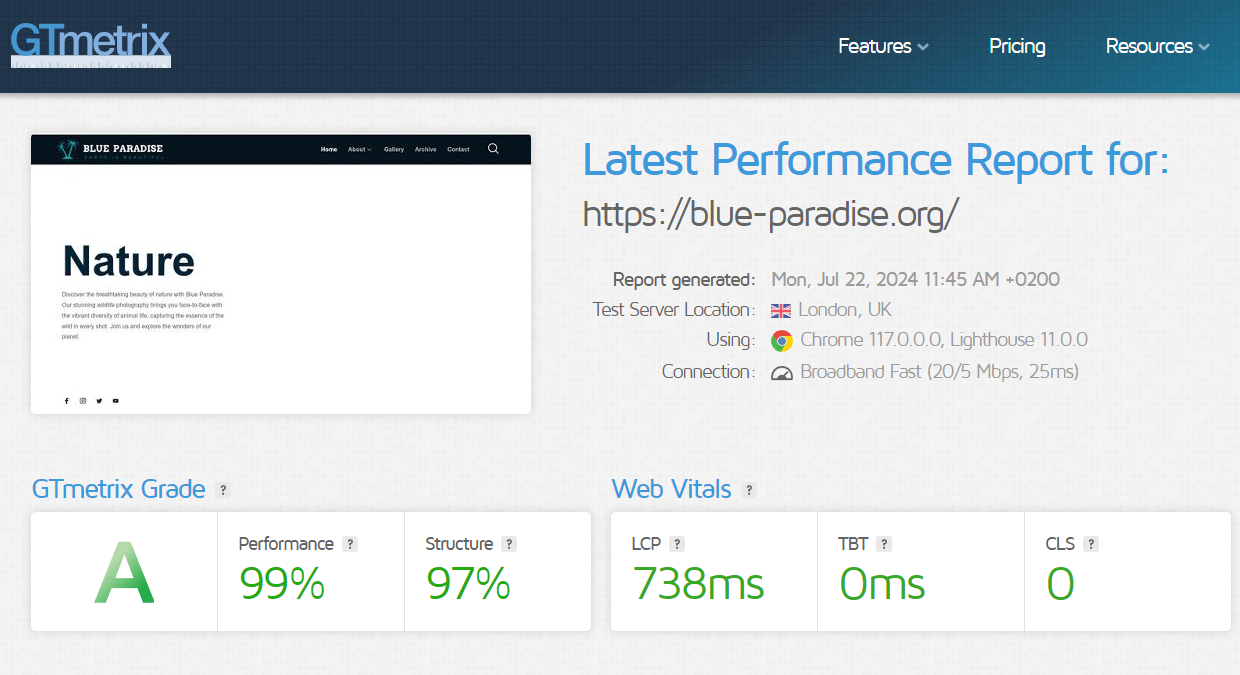Click the 97% Structure score
The height and width of the screenshot is (675, 1240).
click(469, 584)
